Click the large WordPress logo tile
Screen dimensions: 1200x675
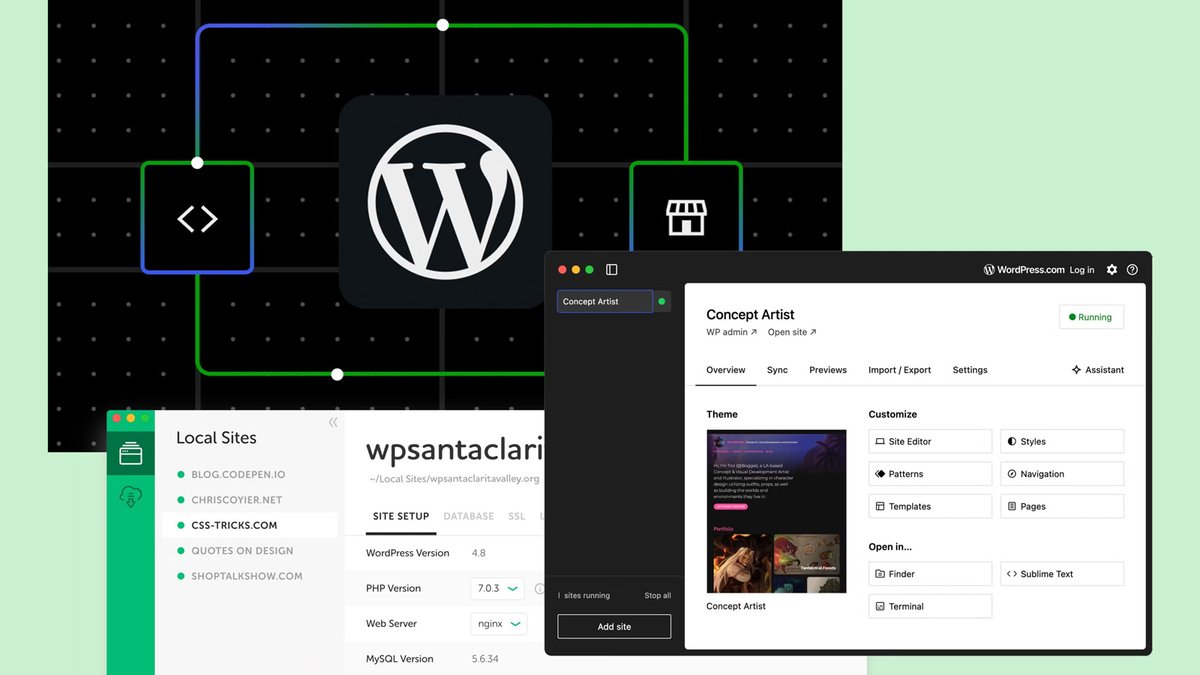pyautogui.click(x=445, y=201)
